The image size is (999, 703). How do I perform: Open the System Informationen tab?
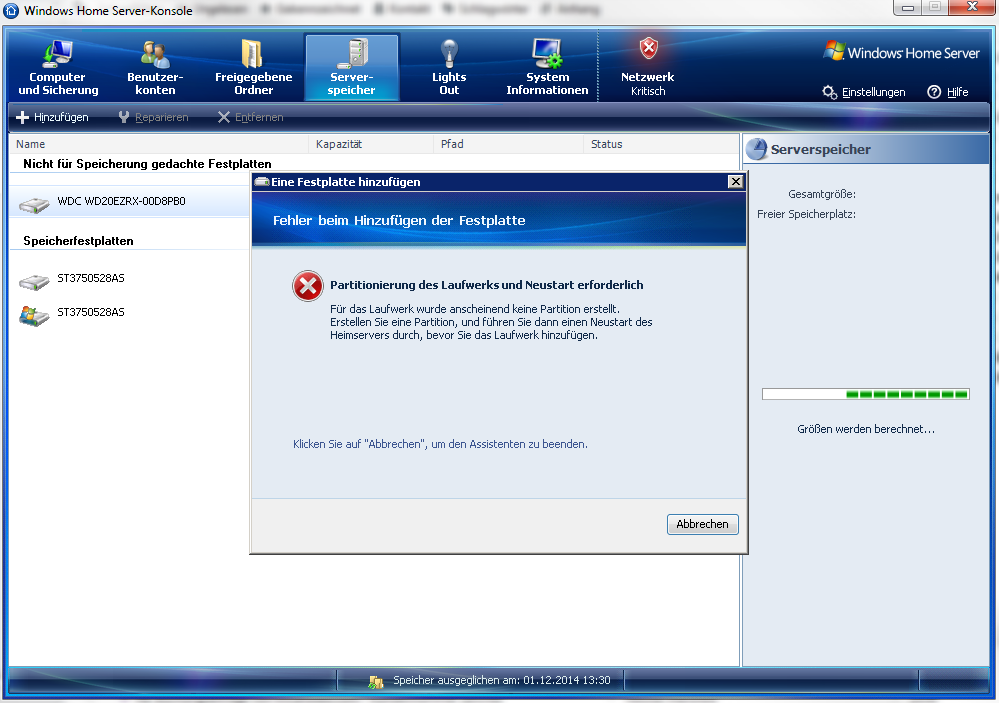(547, 68)
